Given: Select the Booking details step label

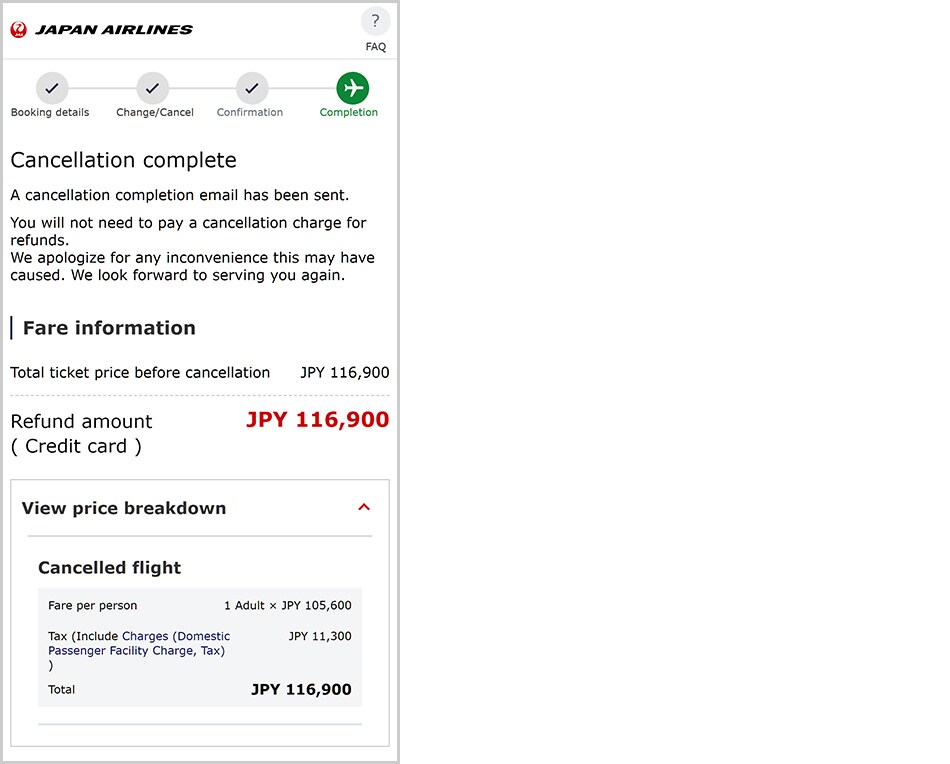Looking at the screenshot, I should coord(50,113).
